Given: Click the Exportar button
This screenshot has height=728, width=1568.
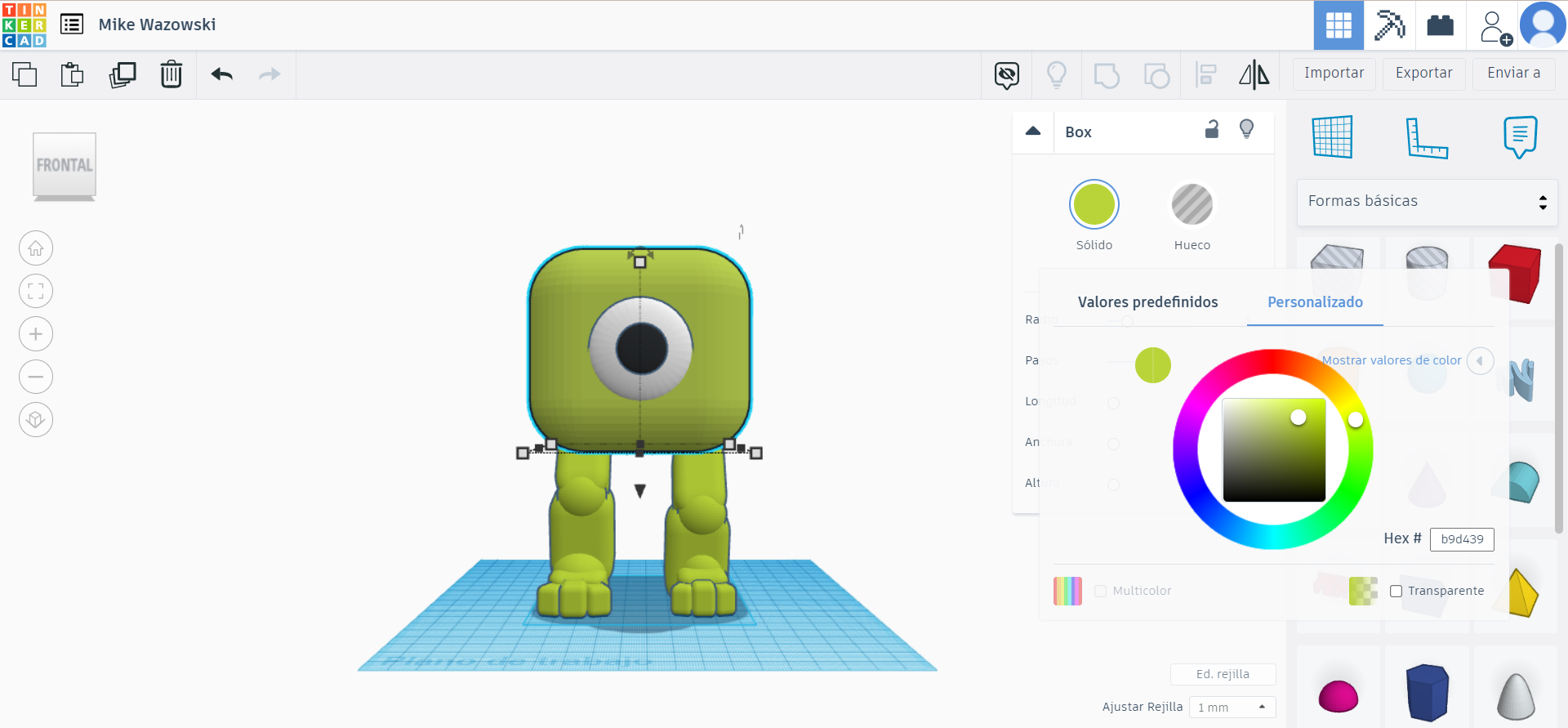Looking at the screenshot, I should click(1423, 74).
